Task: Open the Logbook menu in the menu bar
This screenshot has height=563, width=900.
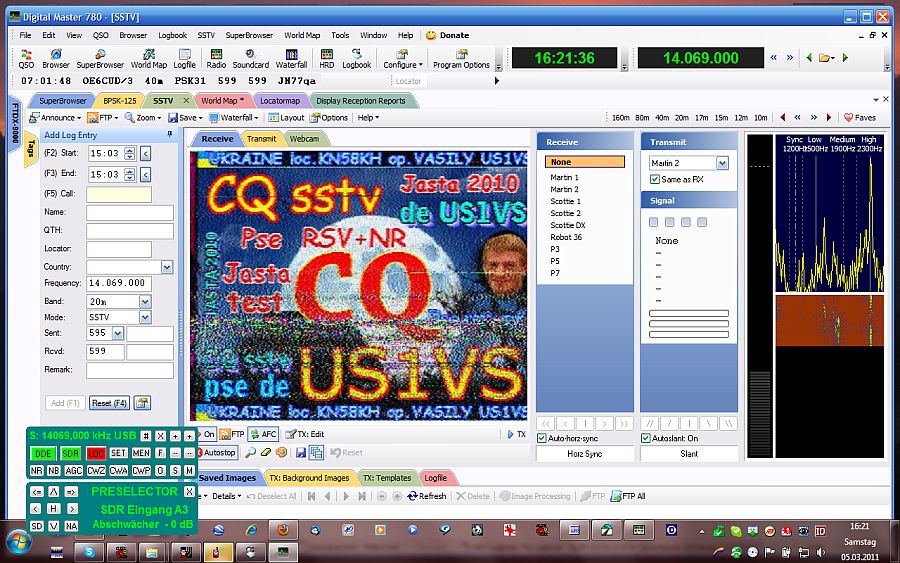Action: pyautogui.click(x=170, y=35)
